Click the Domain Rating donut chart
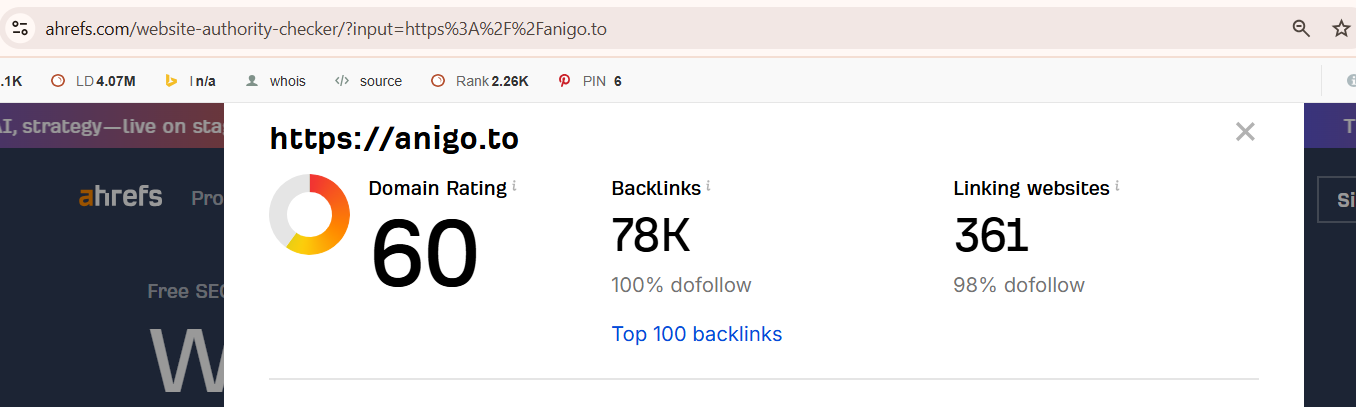 309,214
